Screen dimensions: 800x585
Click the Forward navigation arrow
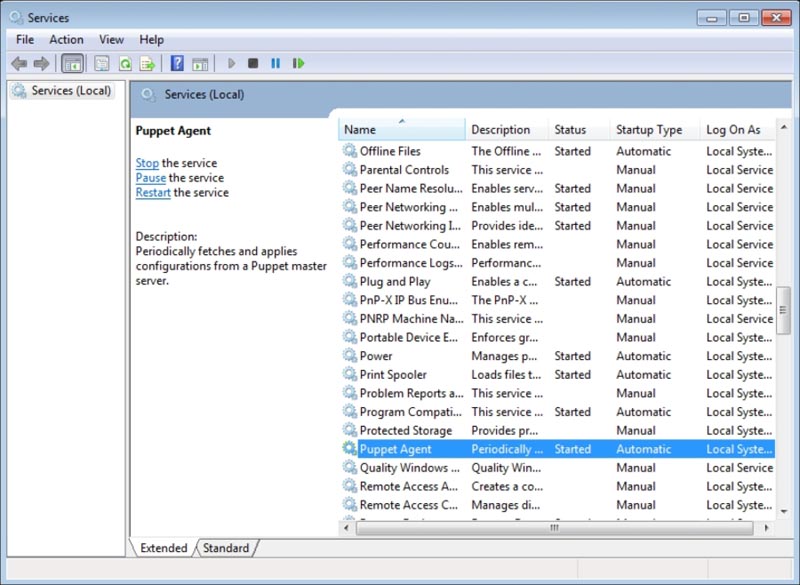pos(42,63)
